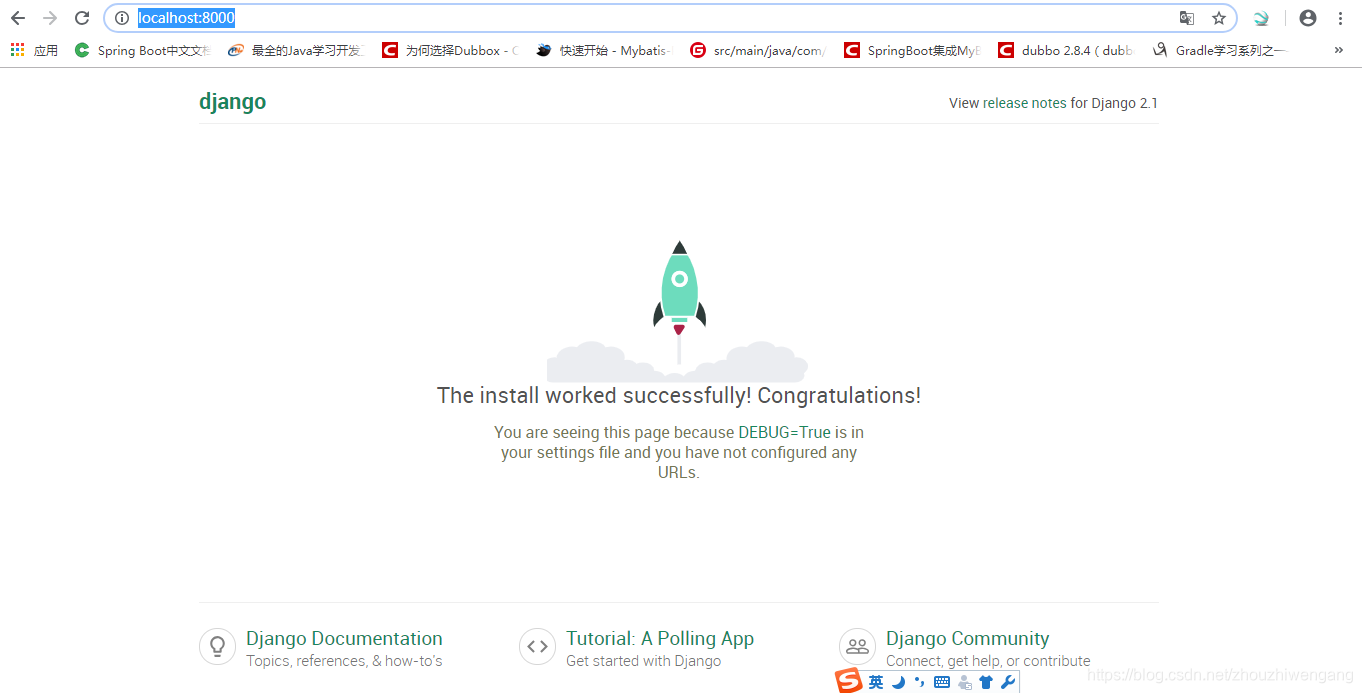Screen dimensions: 1362x693
Task: Open the soft keyboard icon in IME bar
Action: 941,682
